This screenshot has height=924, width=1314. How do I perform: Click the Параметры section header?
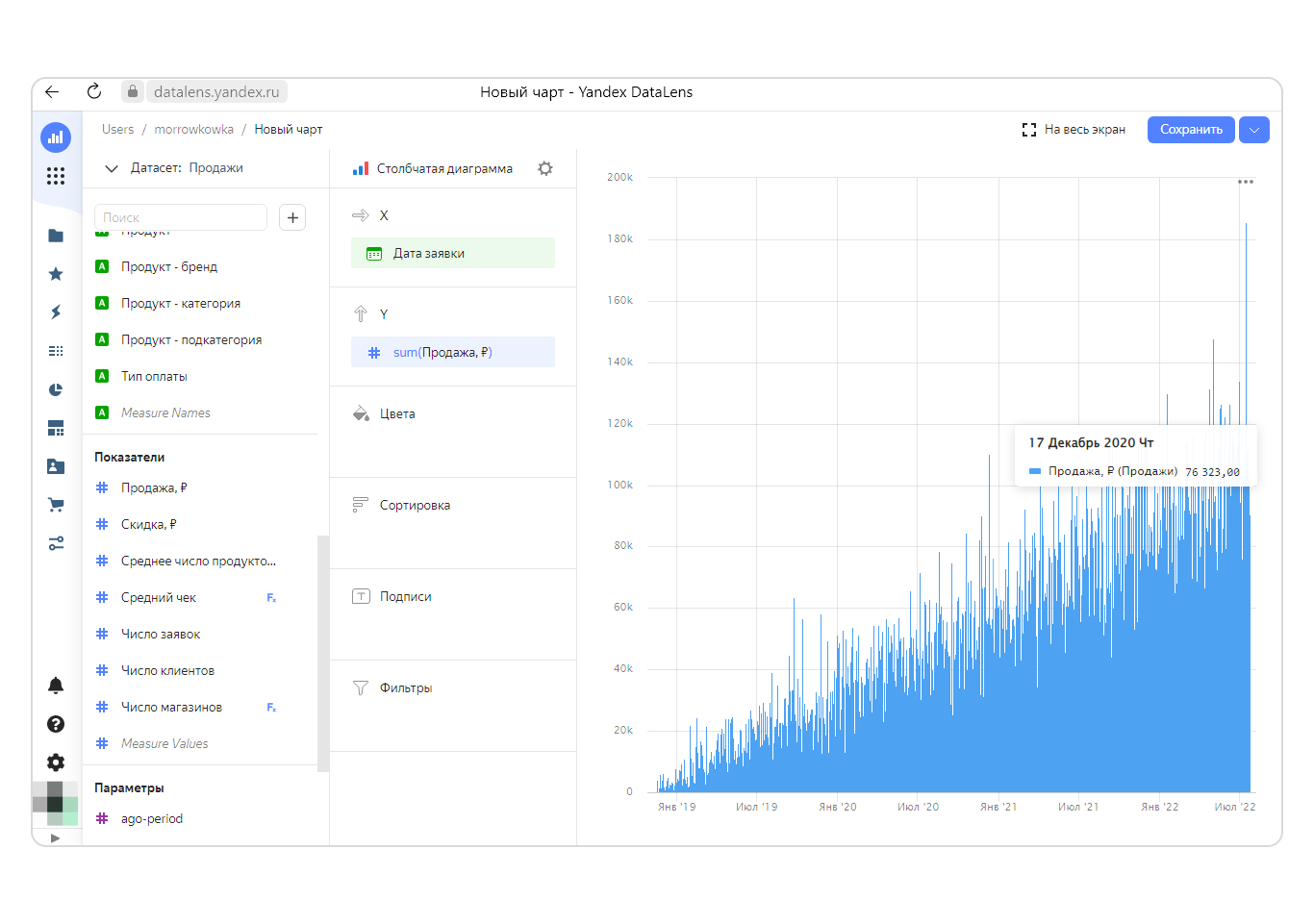pyautogui.click(x=129, y=787)
